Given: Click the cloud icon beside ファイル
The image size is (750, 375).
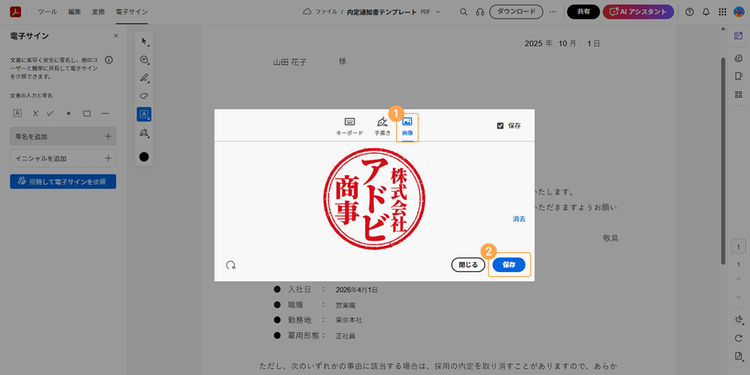Looking at the screenshot, I should 308,12.
